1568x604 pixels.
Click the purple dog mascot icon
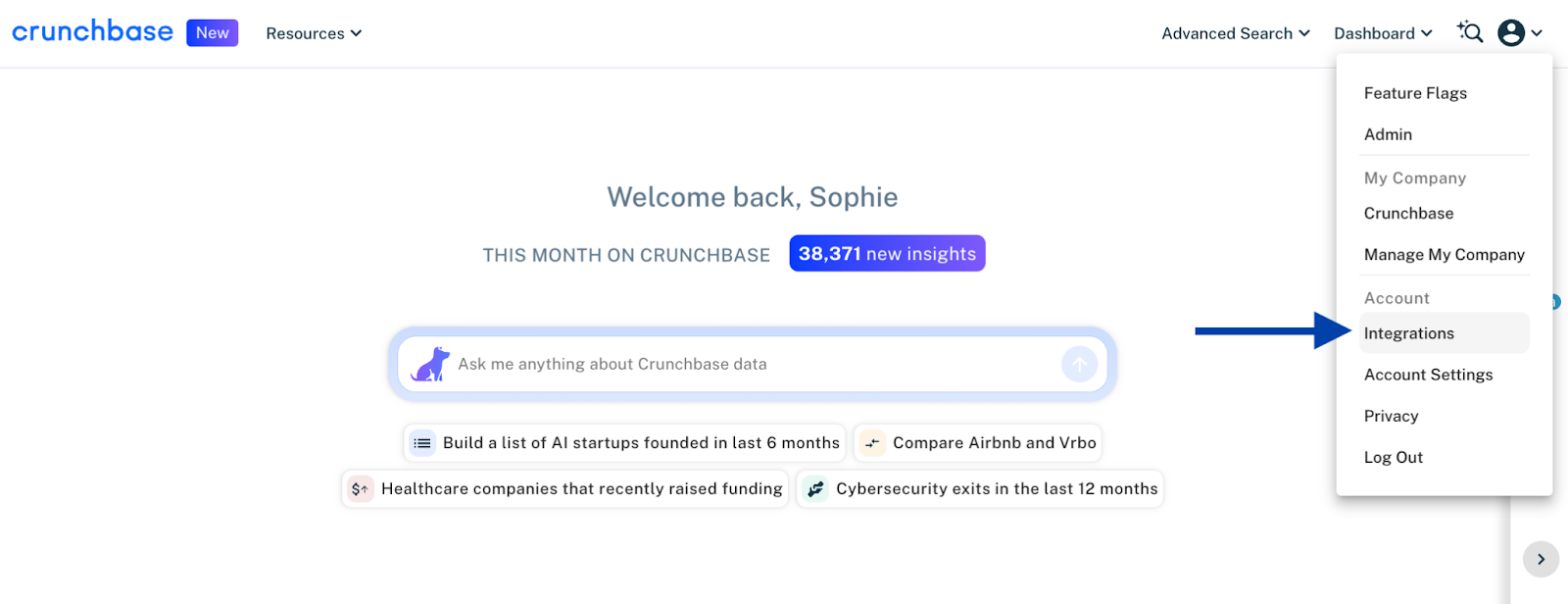(x=430, y=364)
